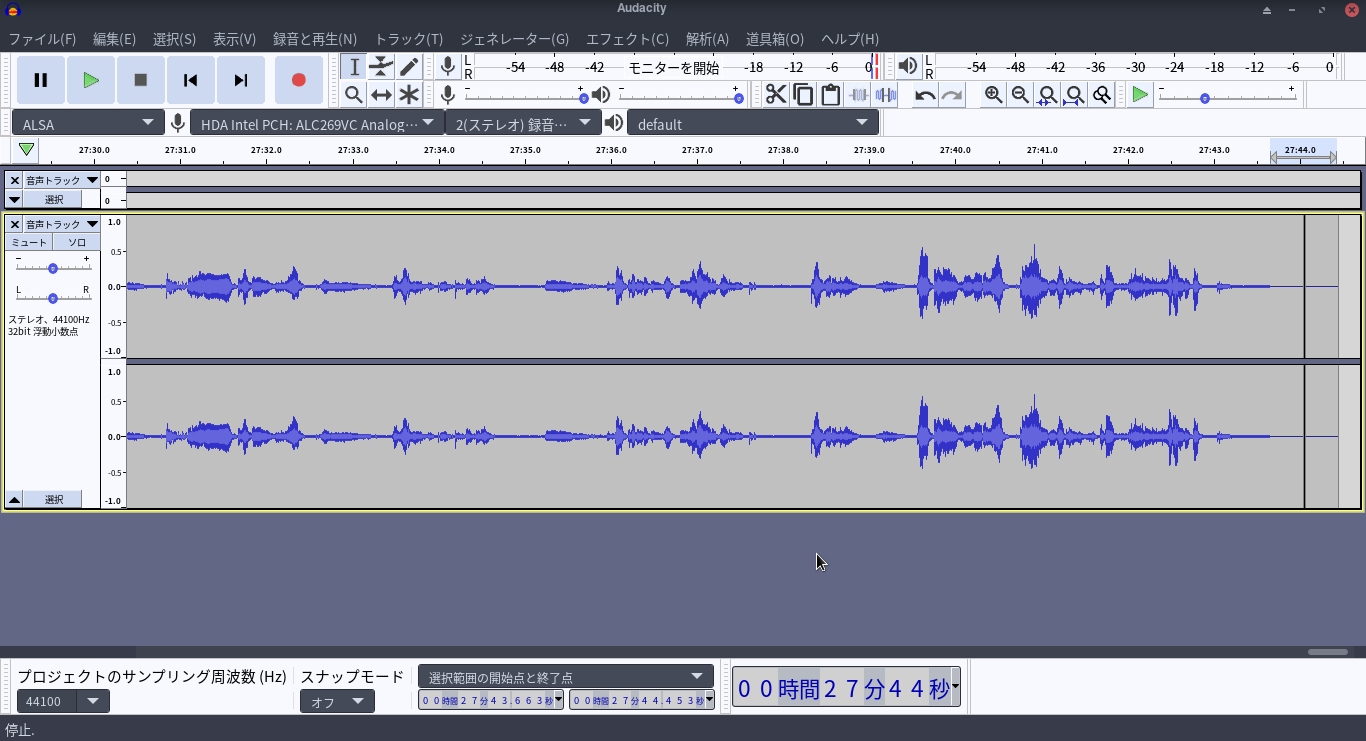Click the red Record button
Viewport: 1366px width, 741px height.
(x=298, y=80)
